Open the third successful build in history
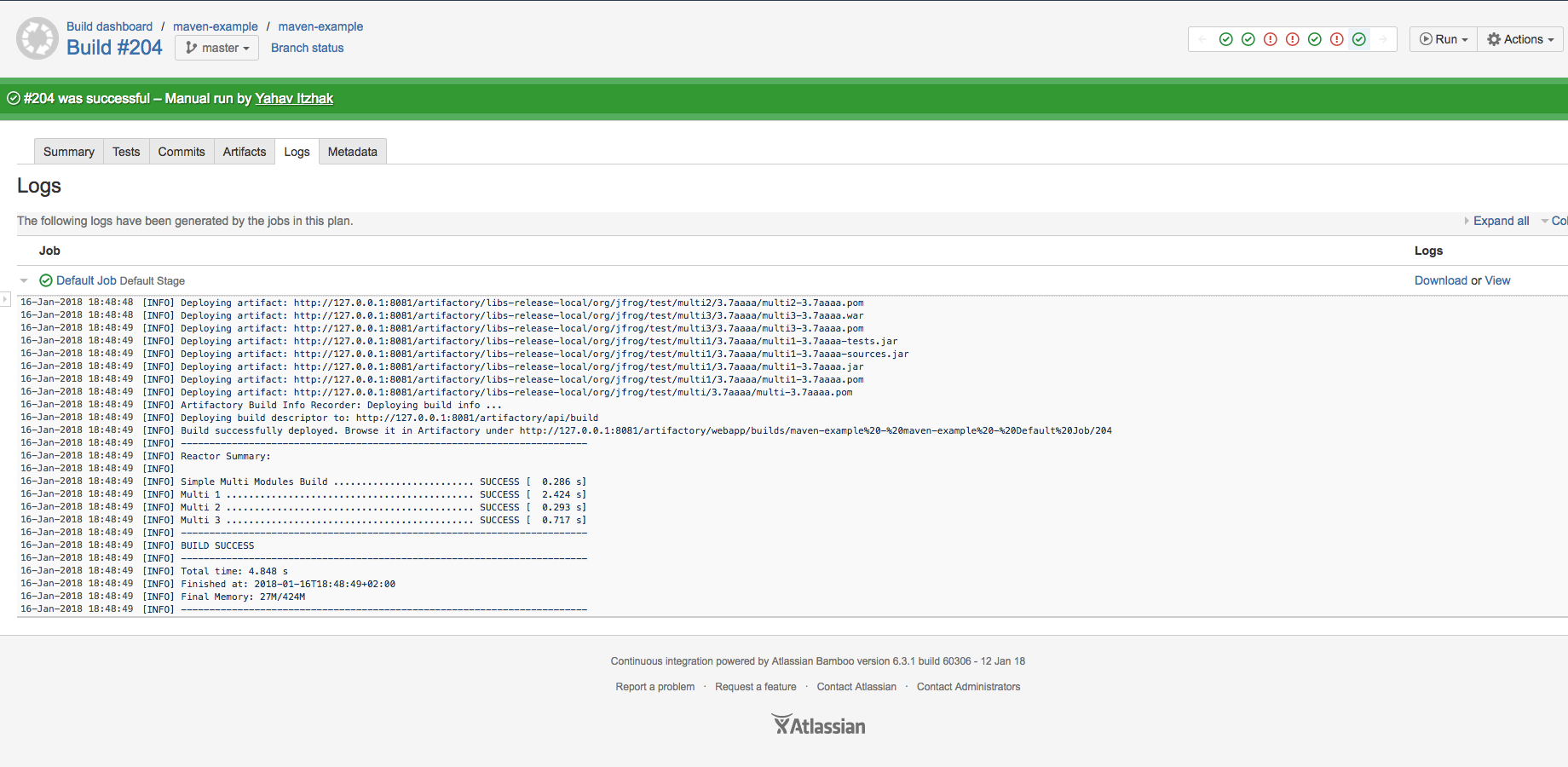The height and width of the screenshot is (767, 1568). [1315, 39]
